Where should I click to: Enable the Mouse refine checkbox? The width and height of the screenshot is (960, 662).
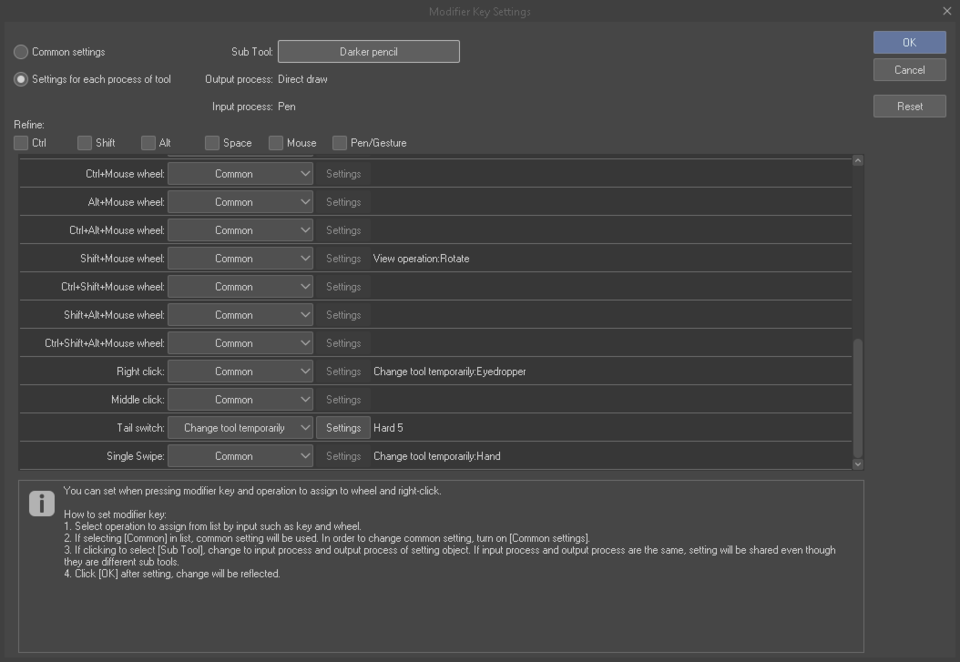276,143
